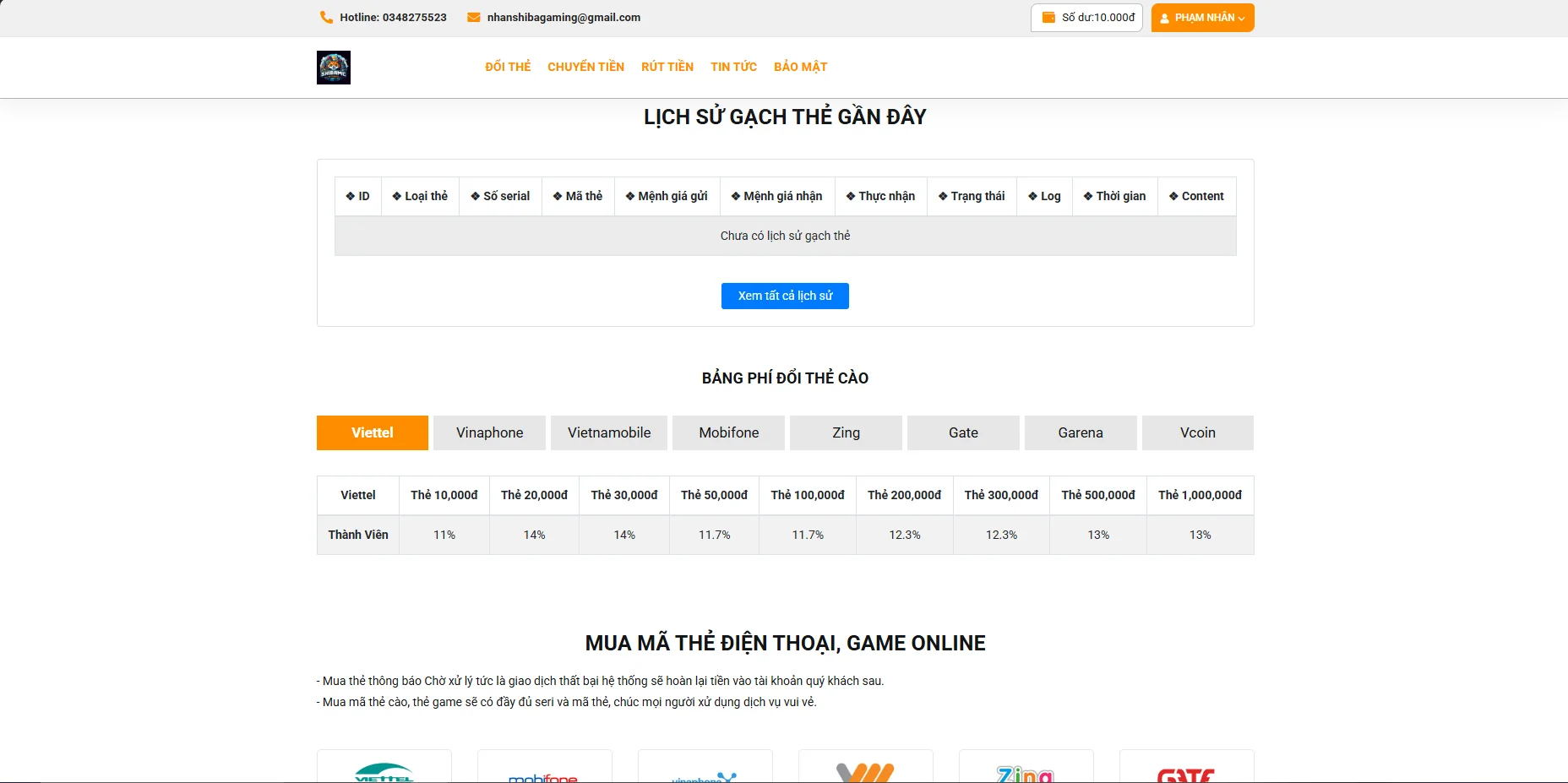This screenshot has width=1568, height=783.
Task: Sort by Thực nhận column header
Action: [881, 196]
